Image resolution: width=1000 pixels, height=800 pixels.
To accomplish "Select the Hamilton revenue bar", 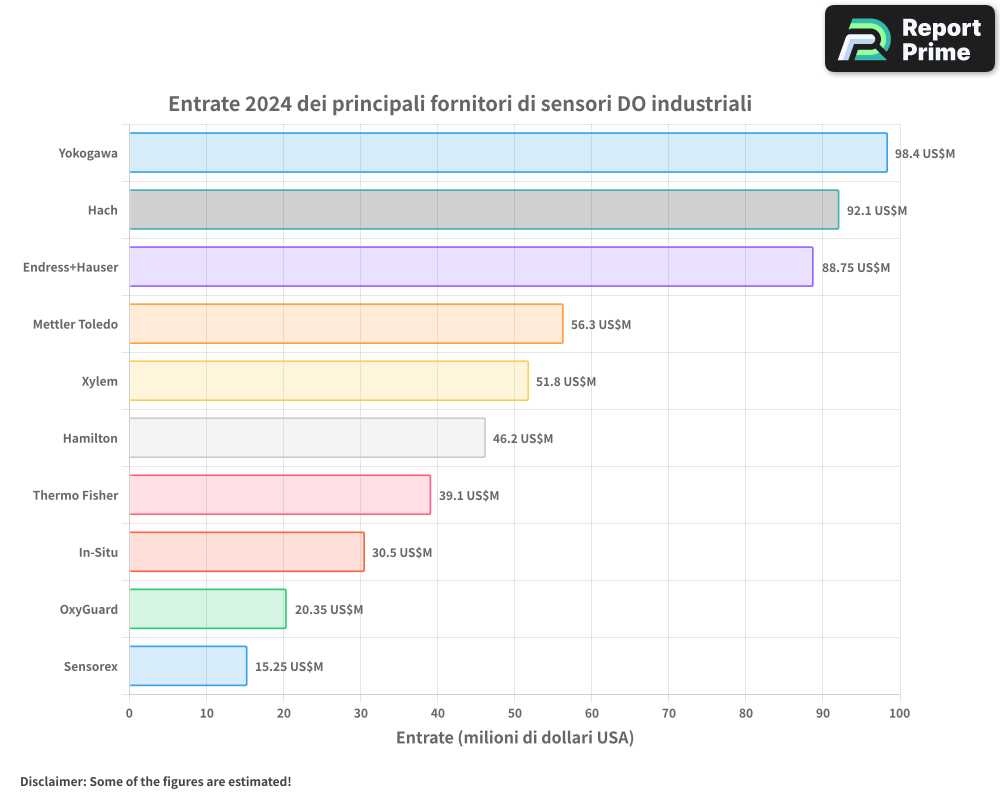I will tap(307, 438).
